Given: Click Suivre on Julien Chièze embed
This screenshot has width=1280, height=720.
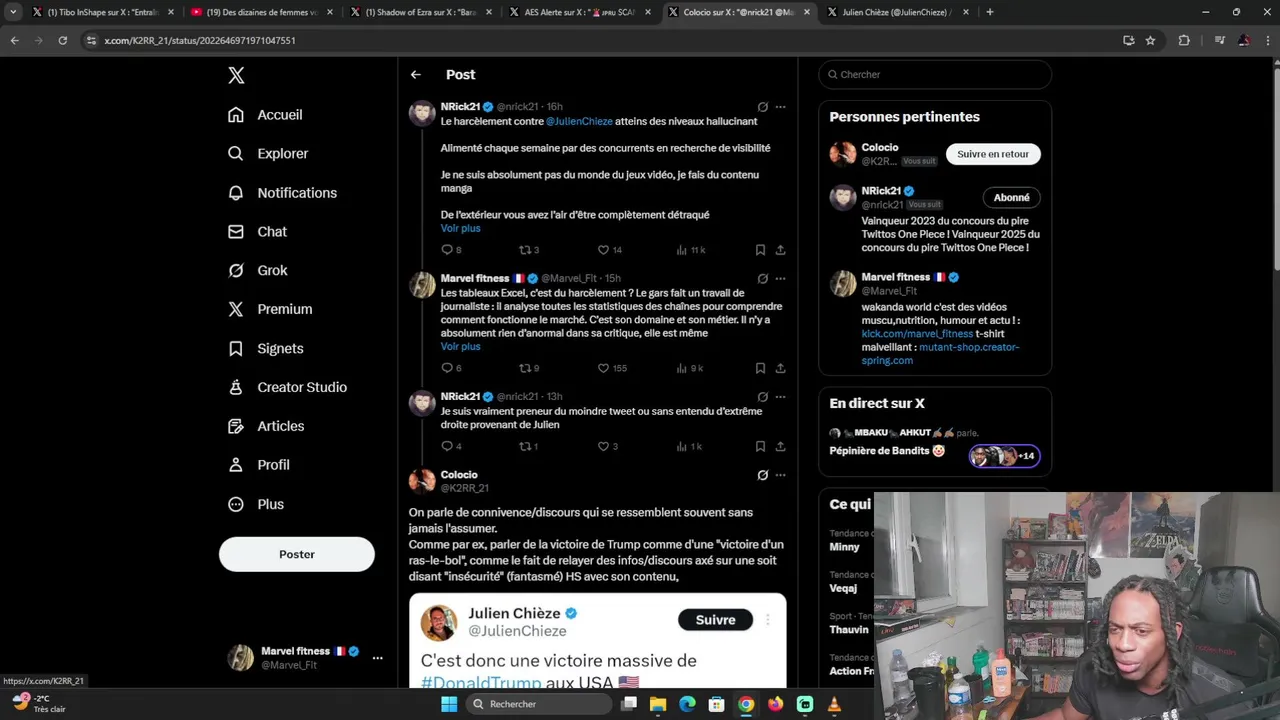Looking at the screenshot, I should [x=715, y=620].
